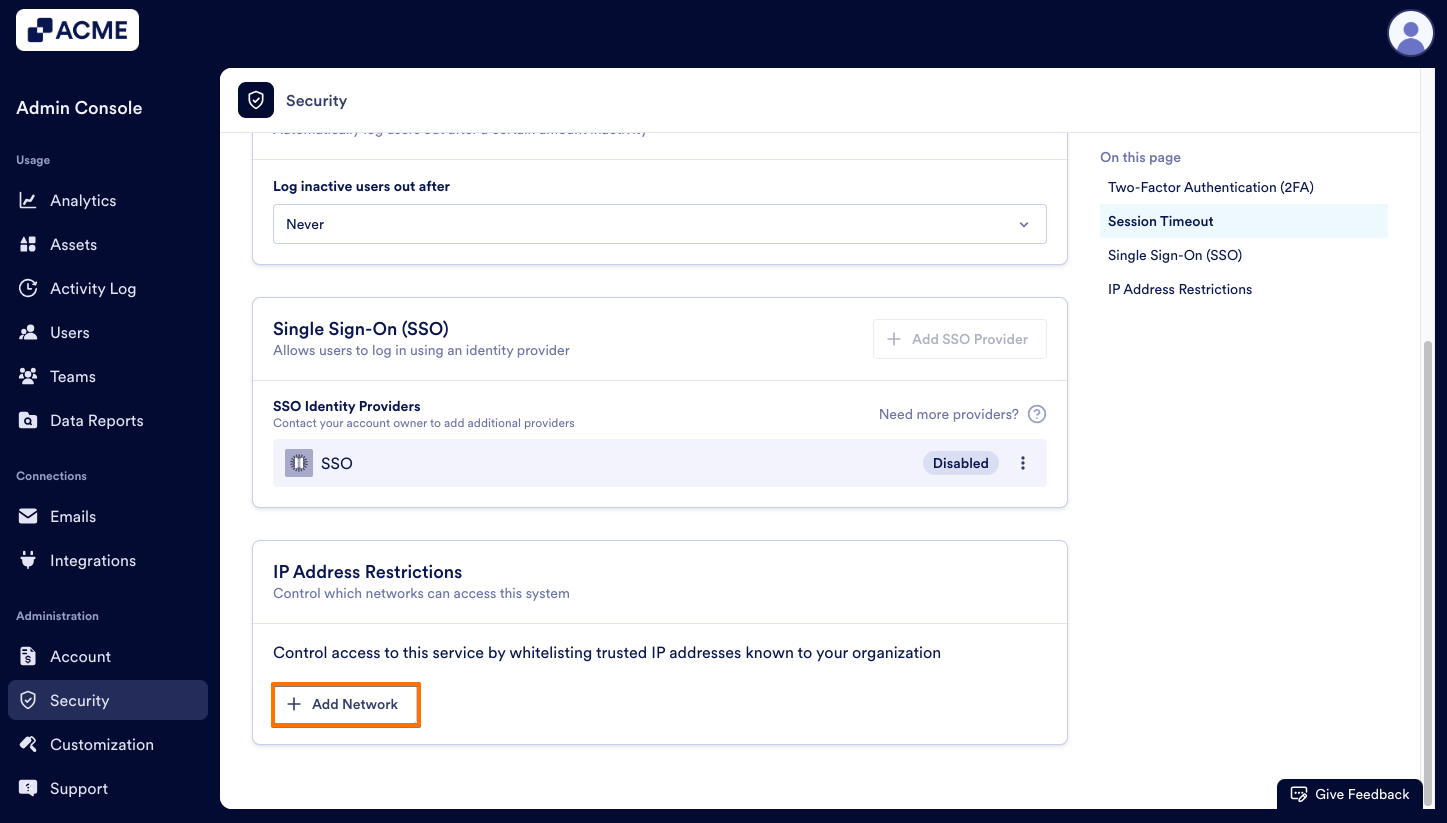The image size is (1447, 823).
Task: Open Account administration settings
Action: tap(80, 656)
